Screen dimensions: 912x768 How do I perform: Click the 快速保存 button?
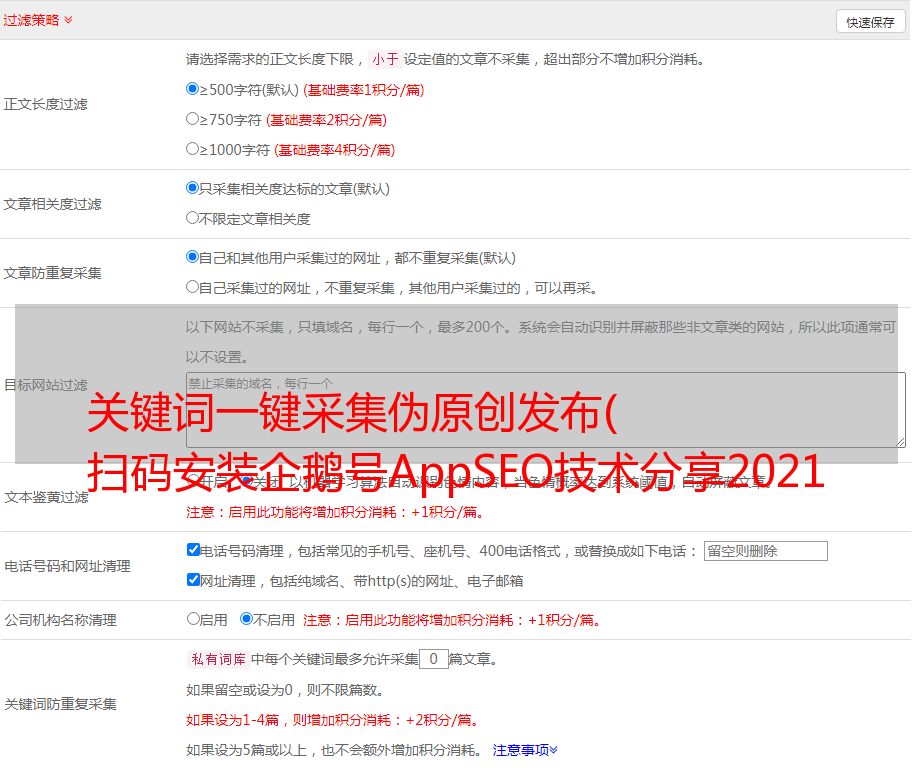(x=870, y=22)
